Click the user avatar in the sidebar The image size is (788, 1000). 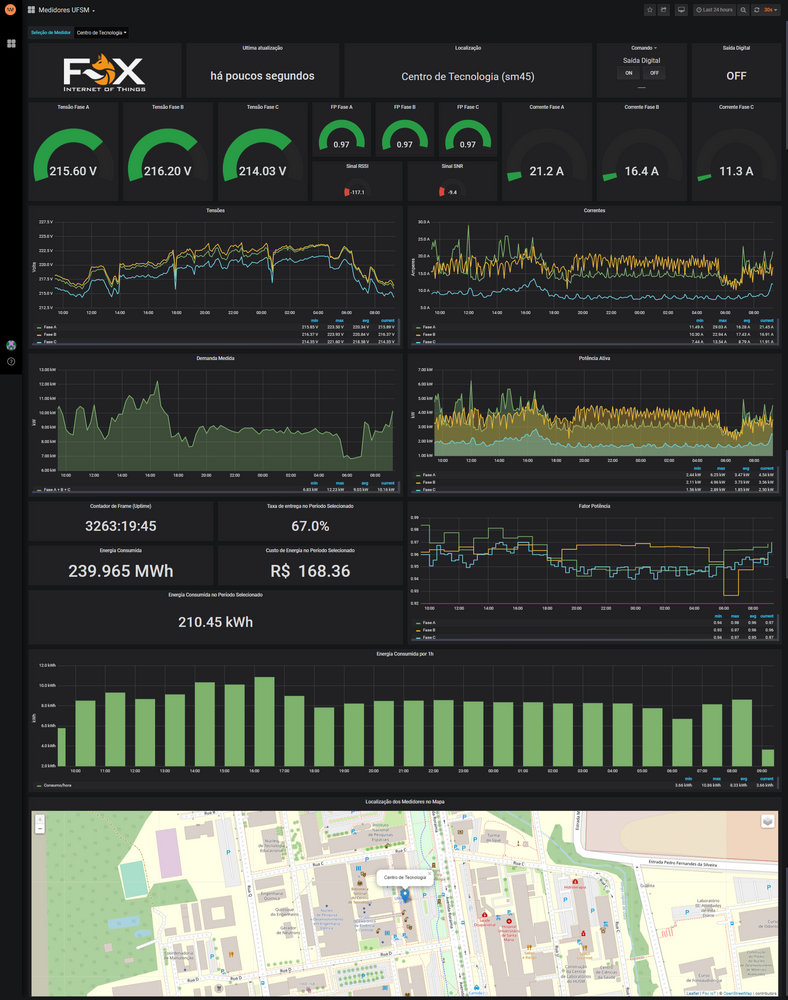(x=11, y=345)
